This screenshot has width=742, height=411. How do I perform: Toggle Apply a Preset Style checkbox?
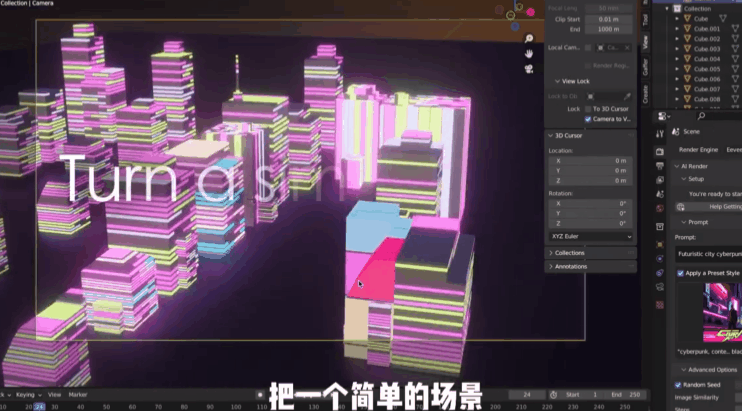(x=680, y=273)
